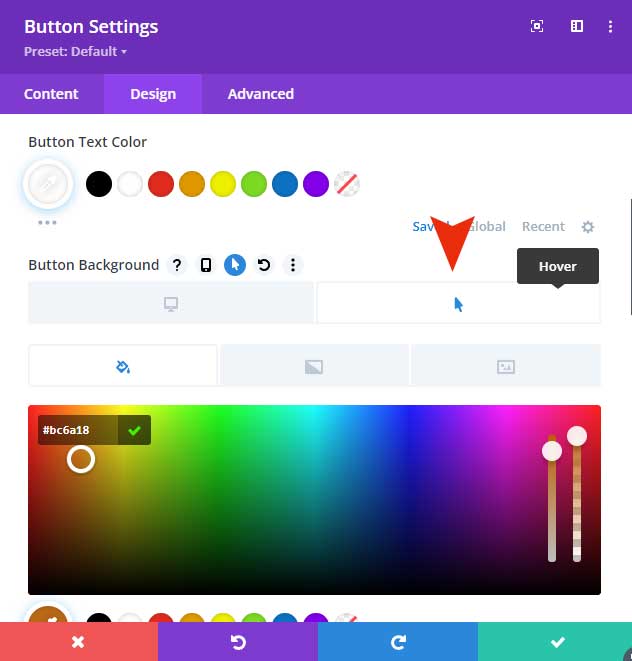Click the hue slider handle
The image size is (632, 661).
(551, 451)
